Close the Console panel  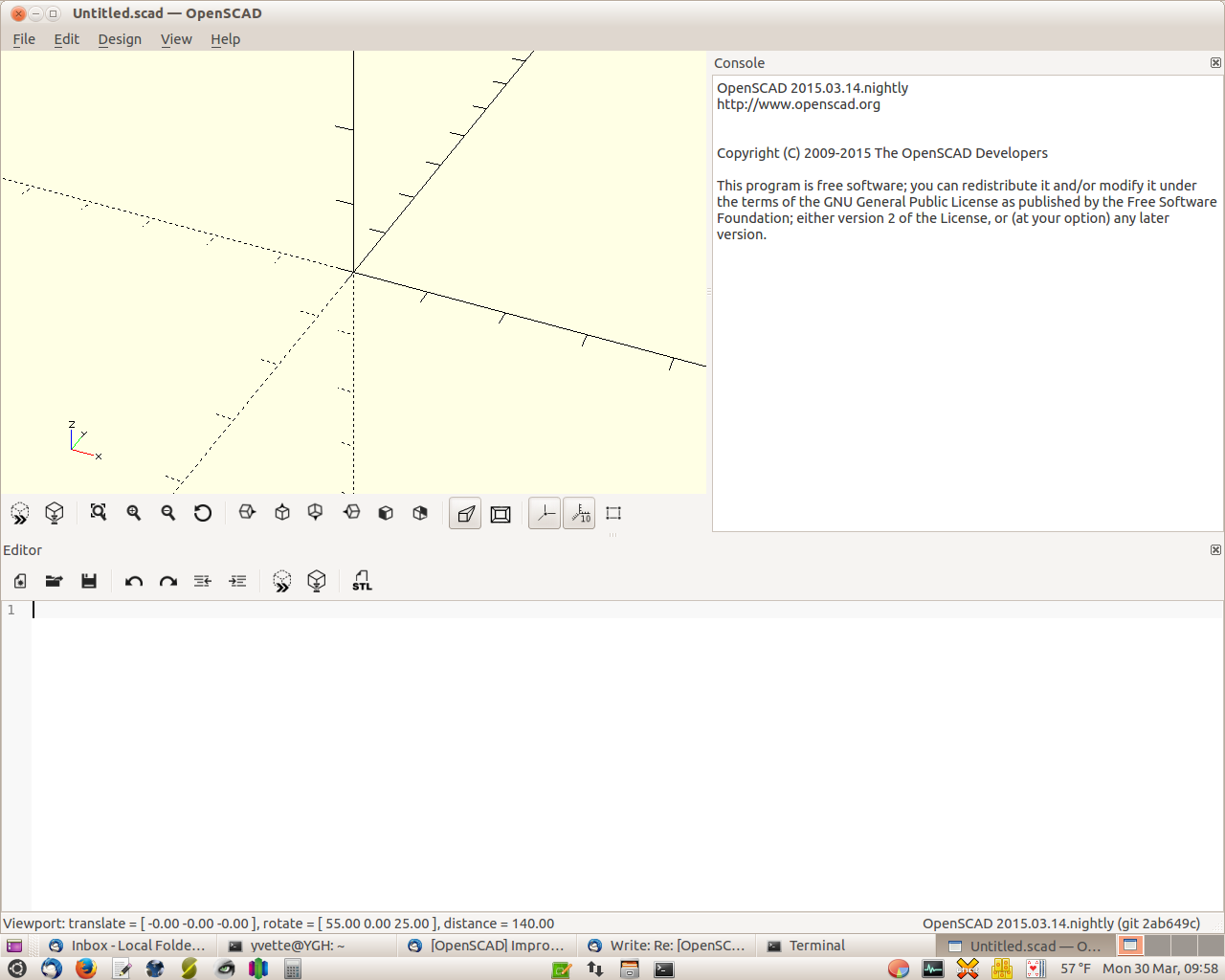[1215, 63]
